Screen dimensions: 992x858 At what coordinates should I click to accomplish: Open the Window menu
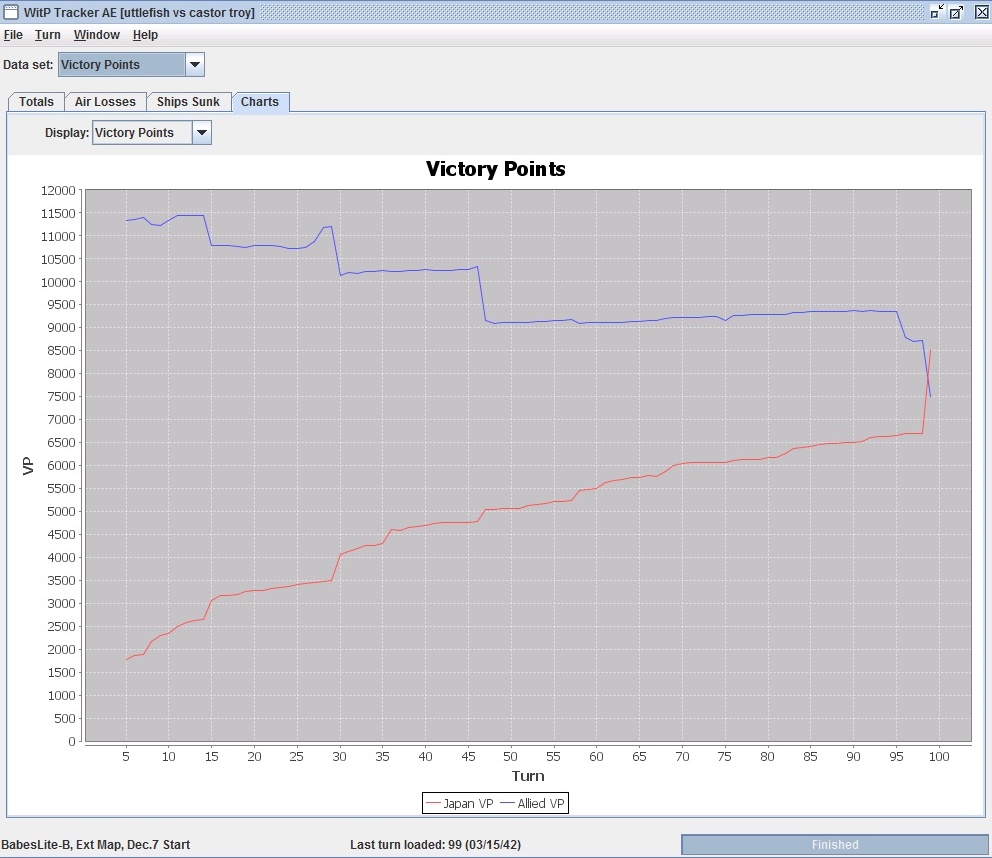96,35
